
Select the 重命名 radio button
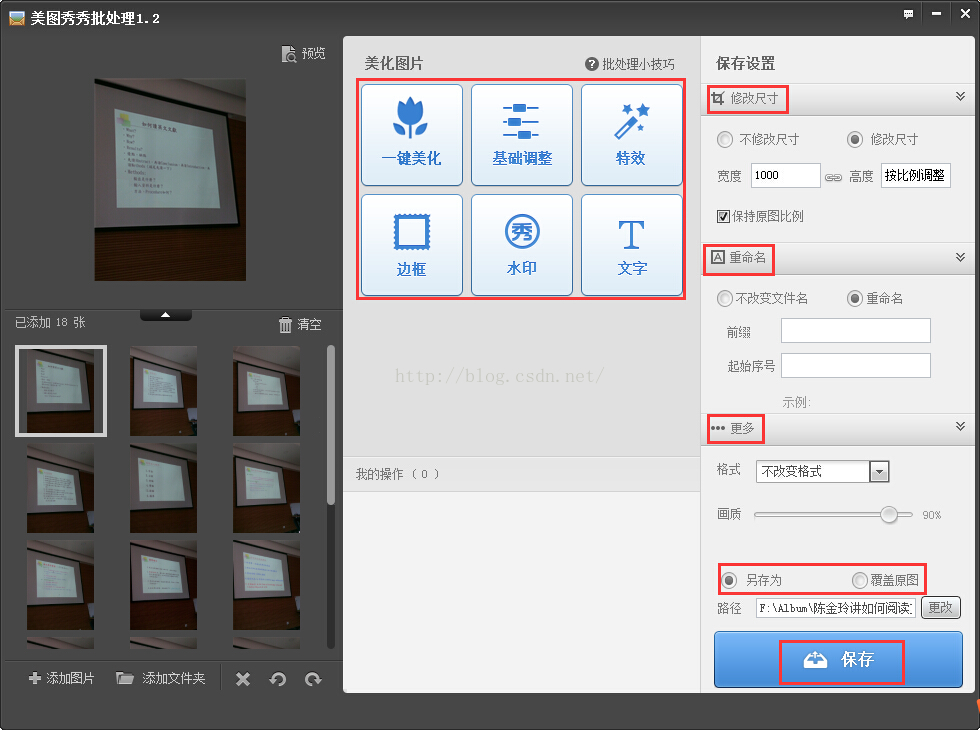point(855,299)
